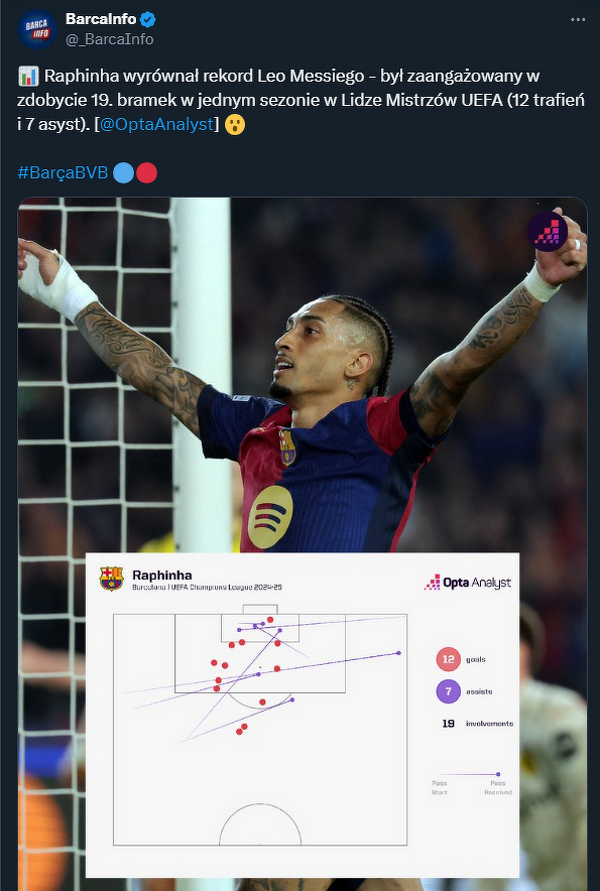The height and width of the screenshot is (891, 600).
Task: Click the 19 involvements figure
Action: (x=448, y=724)
